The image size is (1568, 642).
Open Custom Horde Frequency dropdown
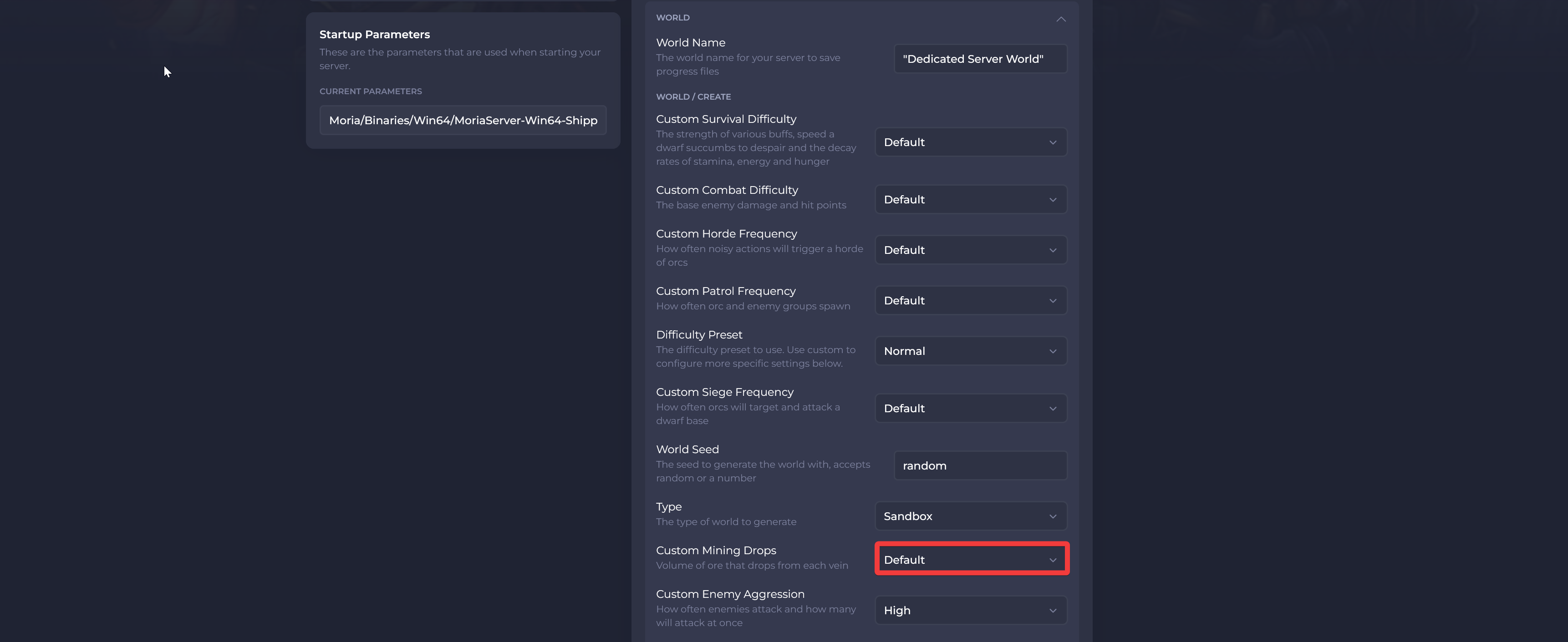click(x=970, y=250)
